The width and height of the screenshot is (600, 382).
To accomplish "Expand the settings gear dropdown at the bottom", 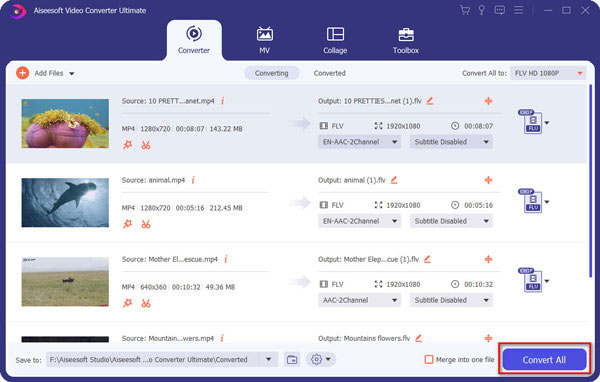I will point(321,359).
